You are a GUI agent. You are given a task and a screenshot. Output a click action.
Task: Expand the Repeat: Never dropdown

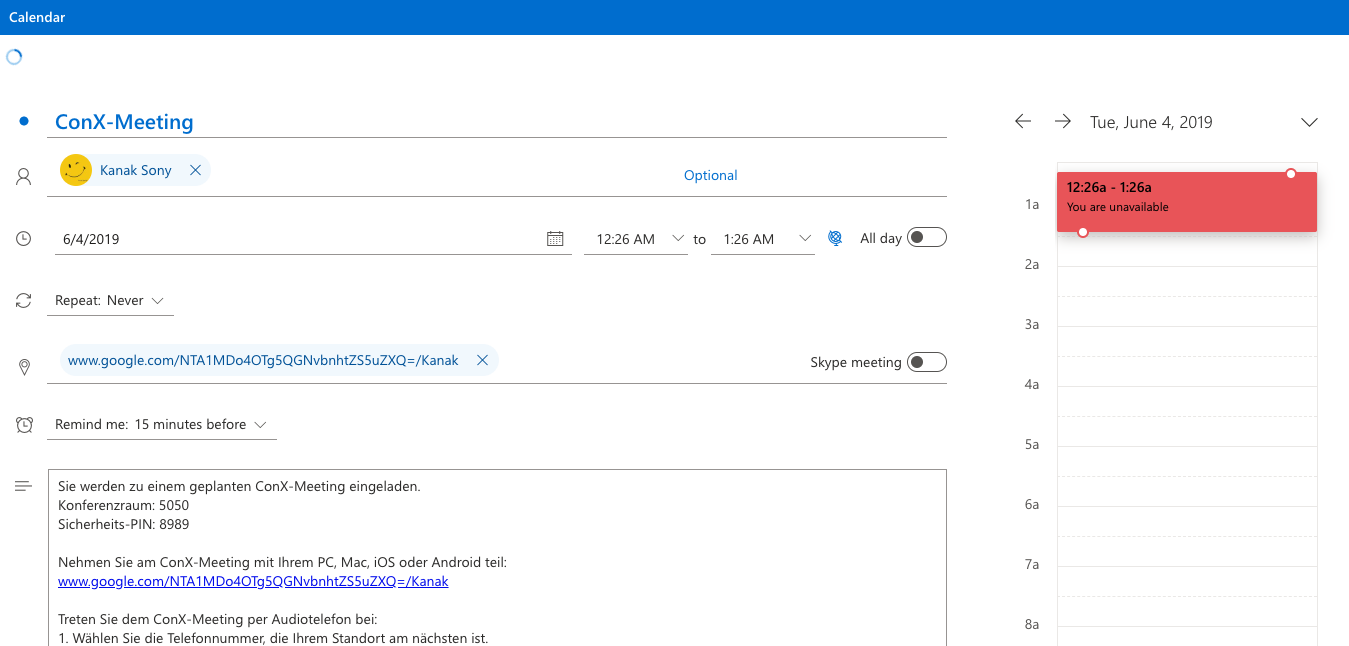click(158, 300)
